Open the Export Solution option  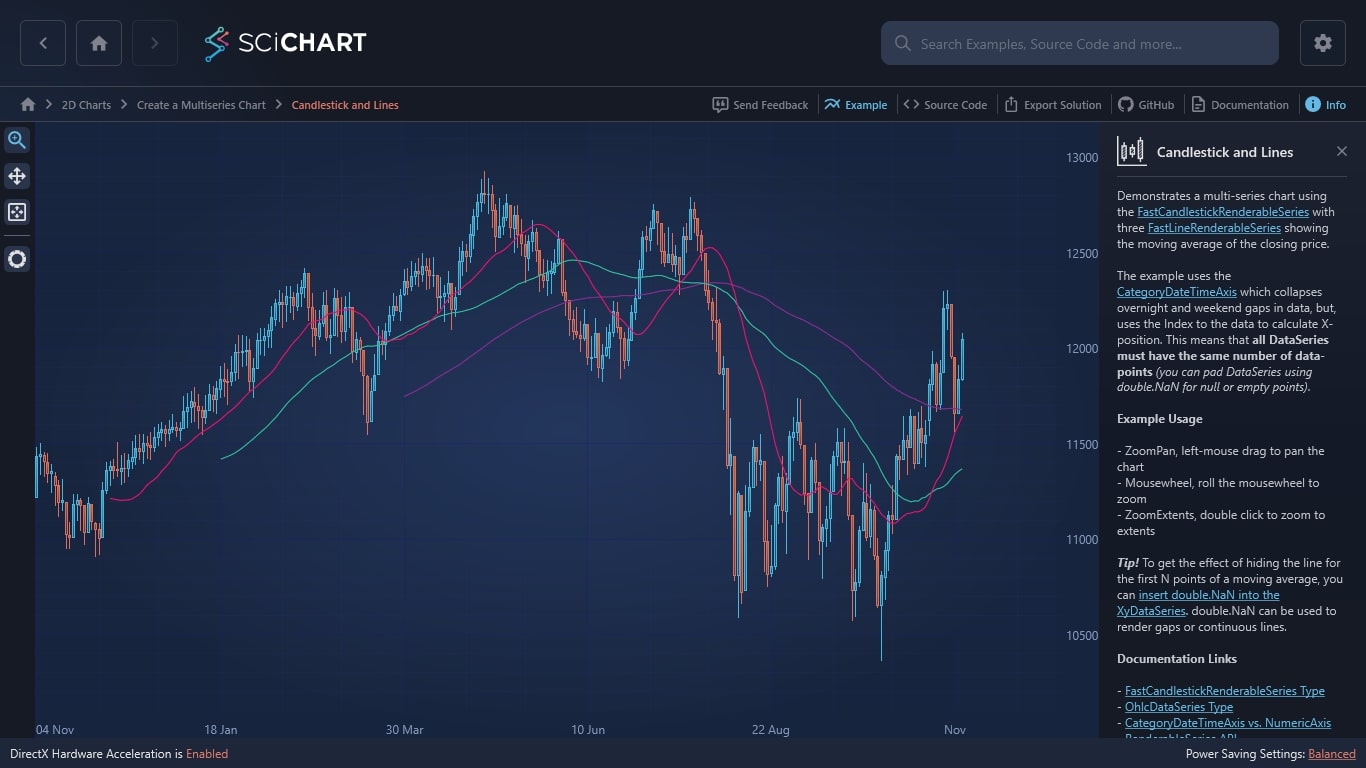(x=1053, y=104)
